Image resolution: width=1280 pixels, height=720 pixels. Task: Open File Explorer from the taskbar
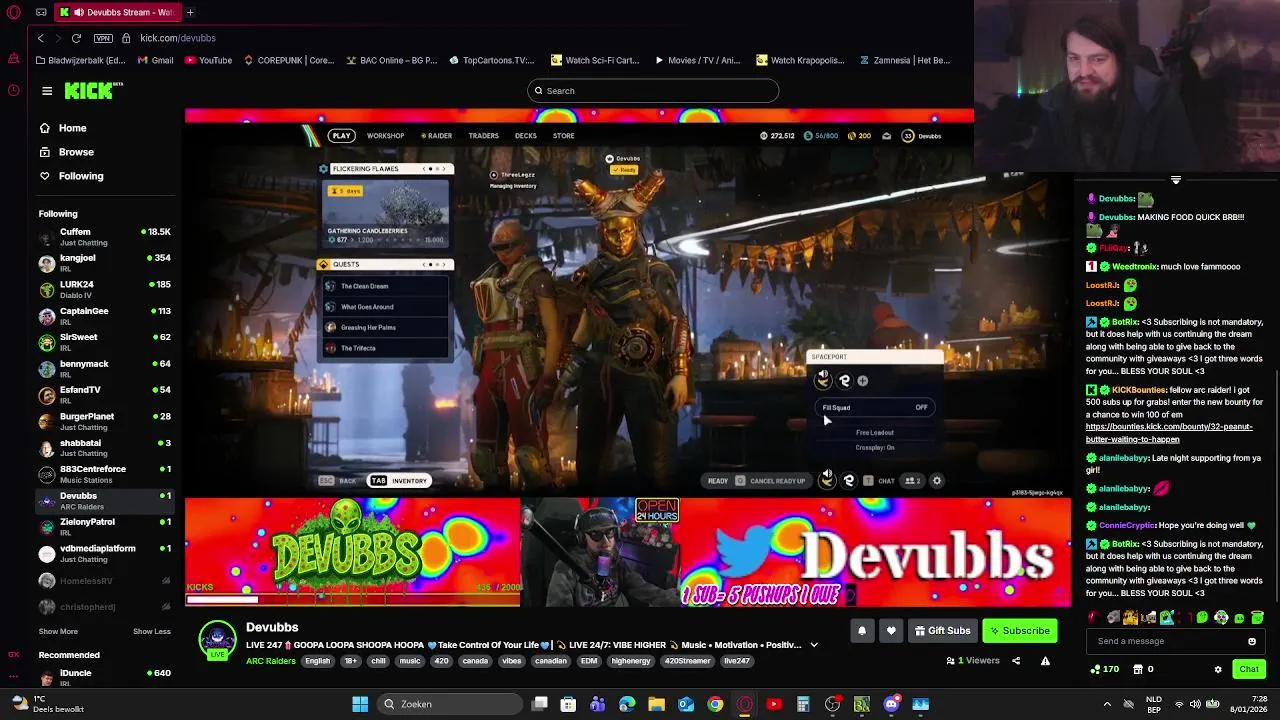coord(656,704)
